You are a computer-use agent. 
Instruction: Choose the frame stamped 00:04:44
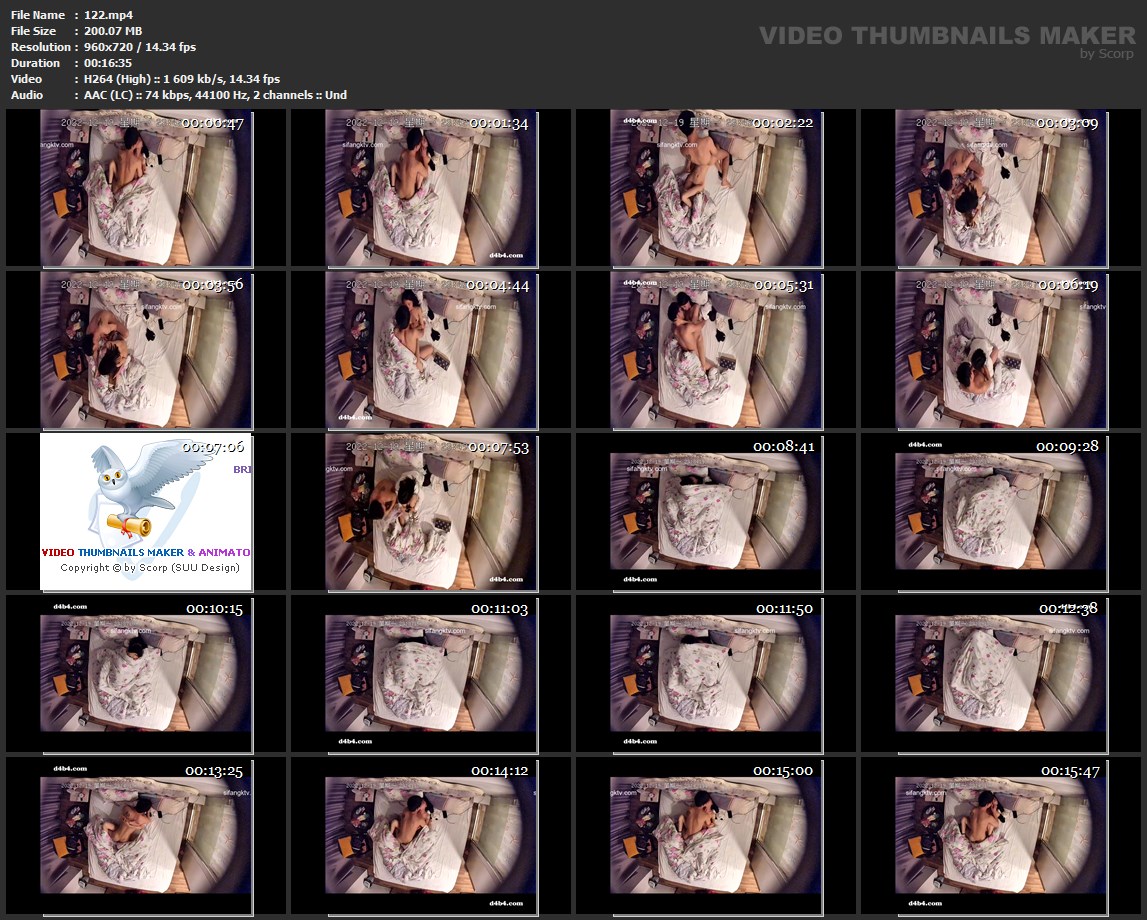pos(431,350)
